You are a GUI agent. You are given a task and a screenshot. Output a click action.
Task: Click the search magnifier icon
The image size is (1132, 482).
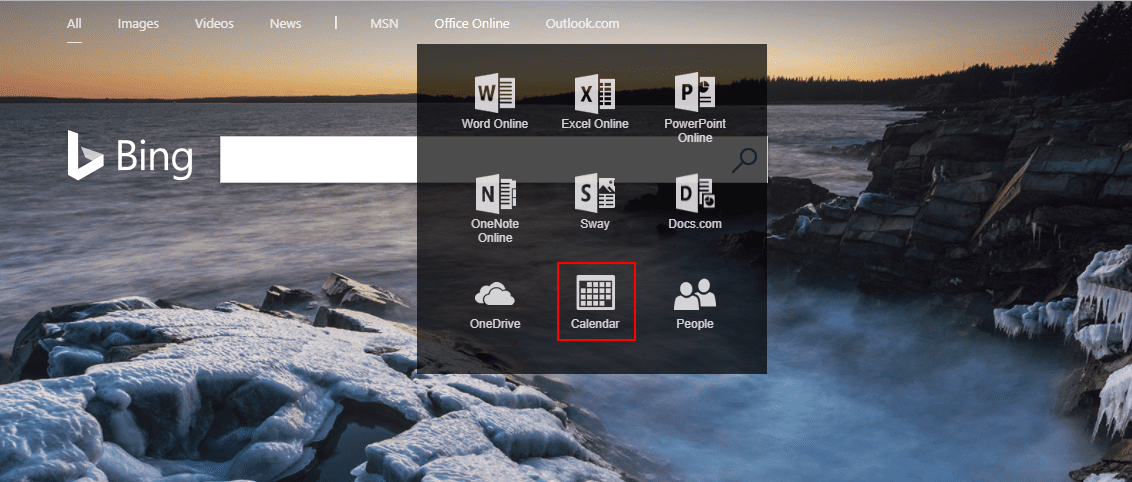(x=744, y=160)
